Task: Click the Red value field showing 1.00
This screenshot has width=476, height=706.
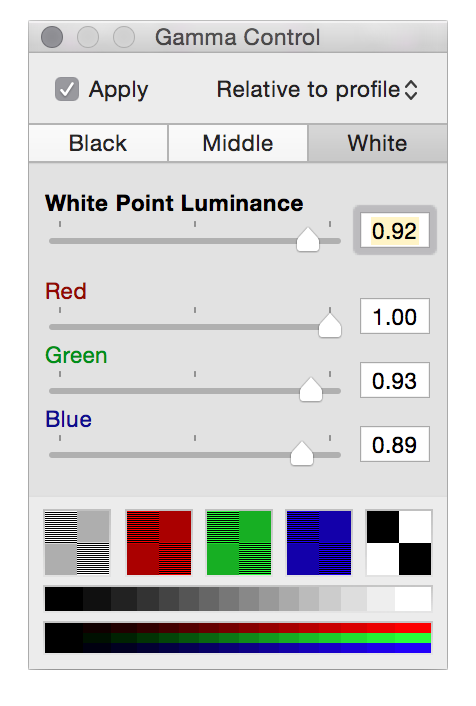Action: [x=395, y=316]
